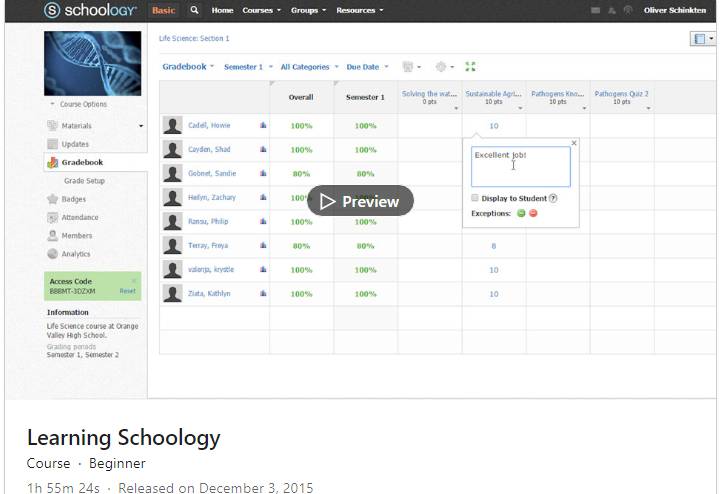The image size is (722, 494).
Task: Open the connection requests icon
Action: (x=611, y=10)
